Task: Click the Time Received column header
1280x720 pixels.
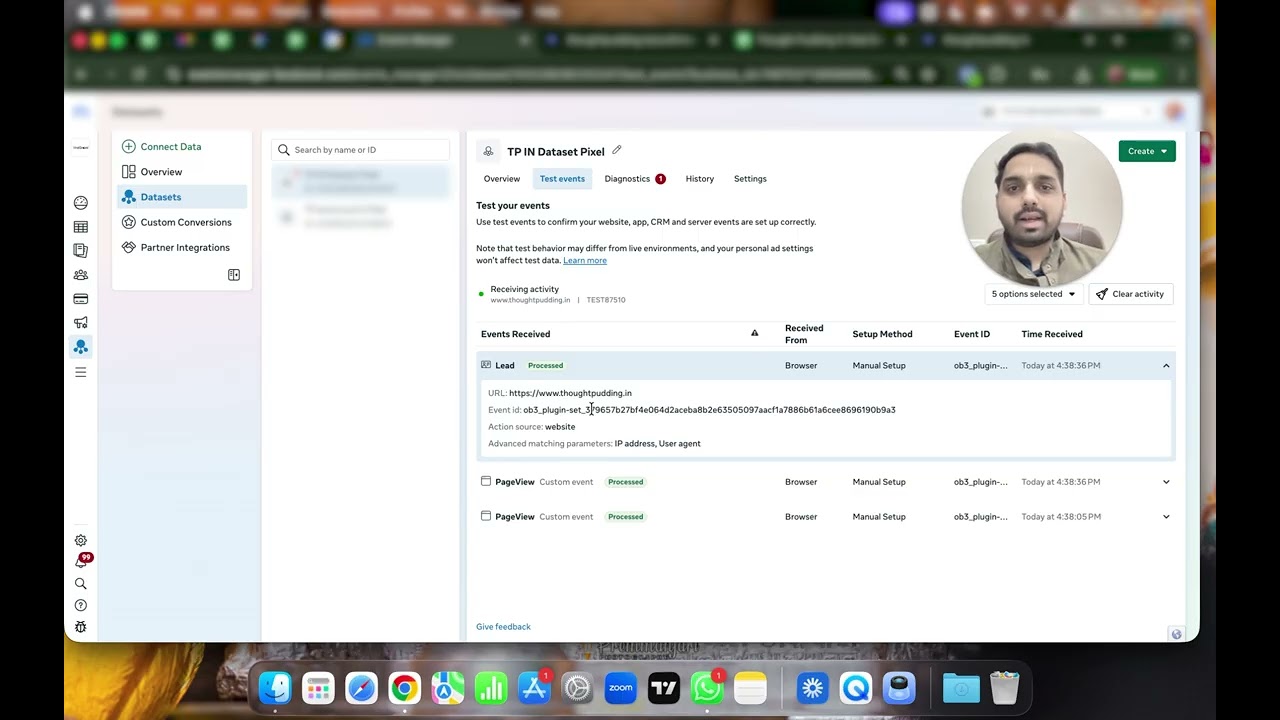Action: coord(1052,334)
